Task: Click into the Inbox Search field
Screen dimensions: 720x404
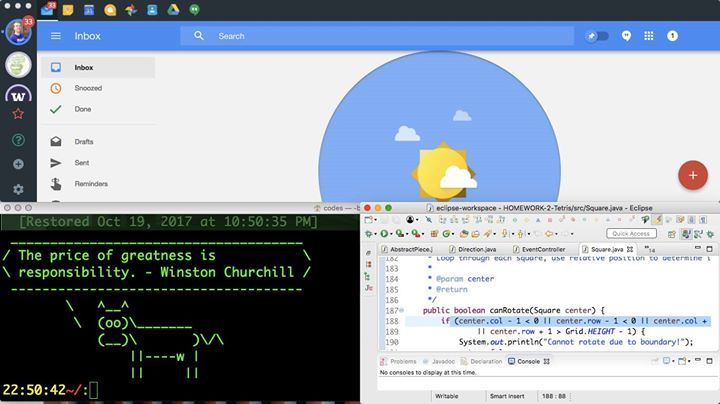Action: point(377,36)
